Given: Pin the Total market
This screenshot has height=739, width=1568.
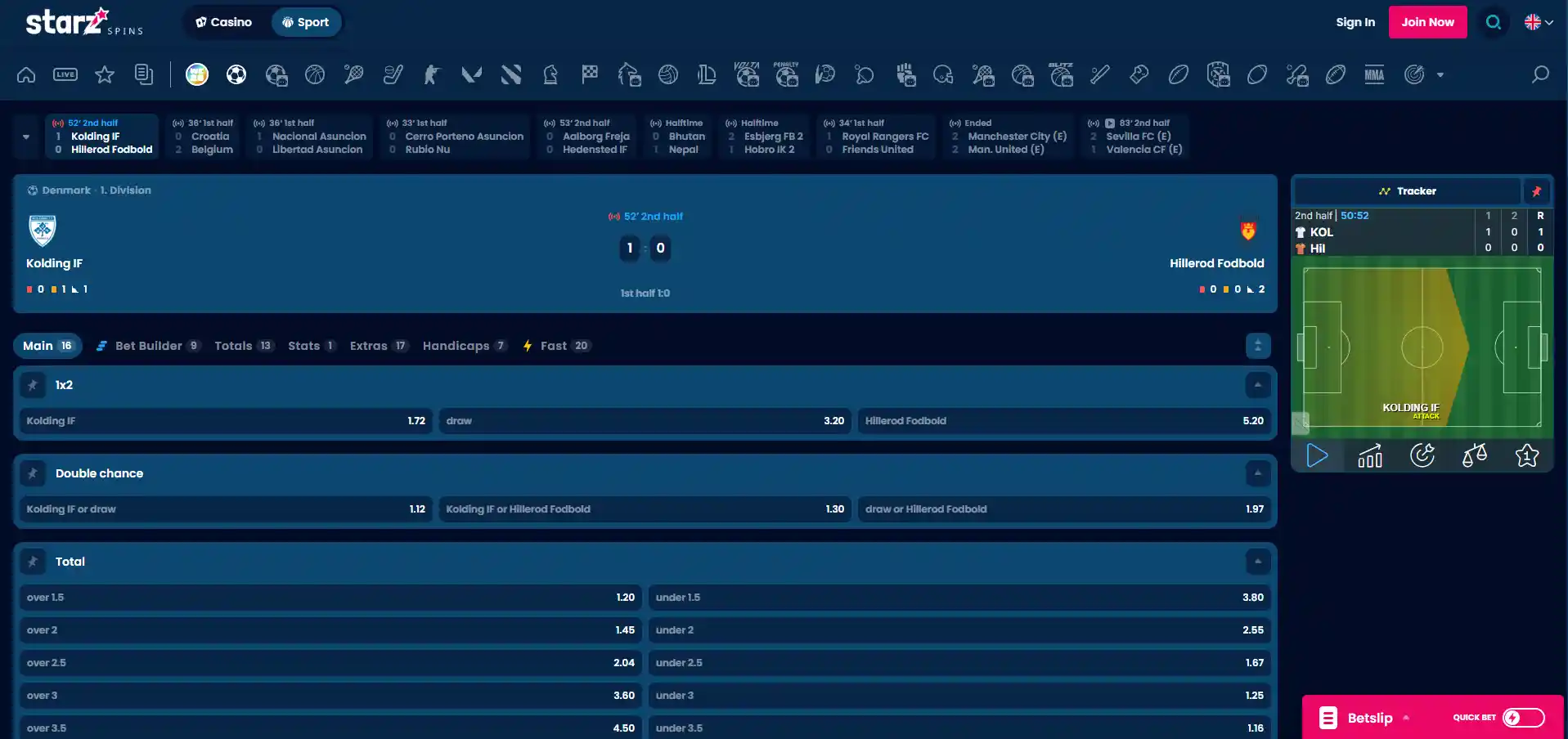Looking at the screenshot, I should pyautogui.click(x=33, y=562).
